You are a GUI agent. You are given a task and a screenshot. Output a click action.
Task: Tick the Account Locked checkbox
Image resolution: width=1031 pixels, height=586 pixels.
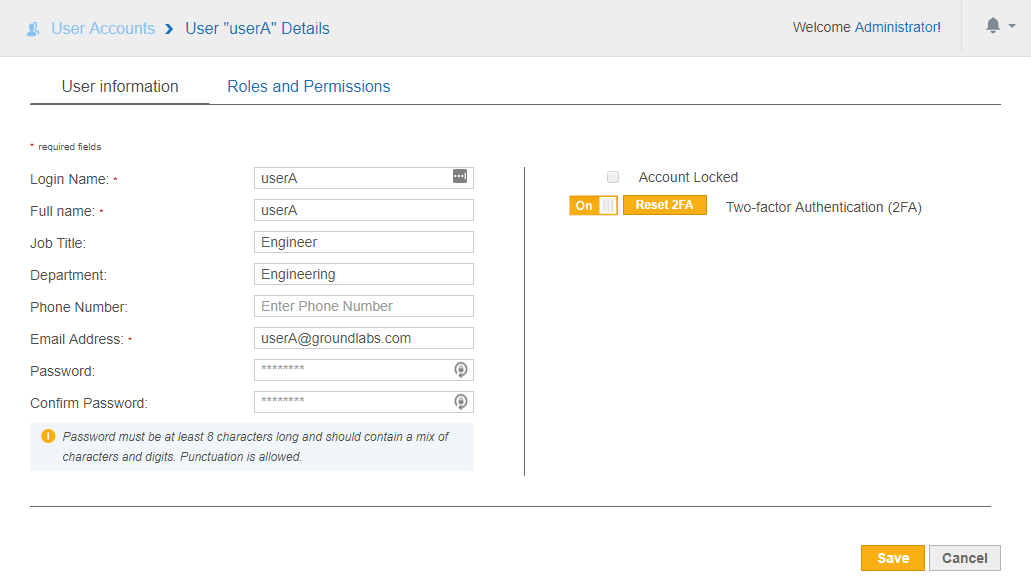[613, 177]
